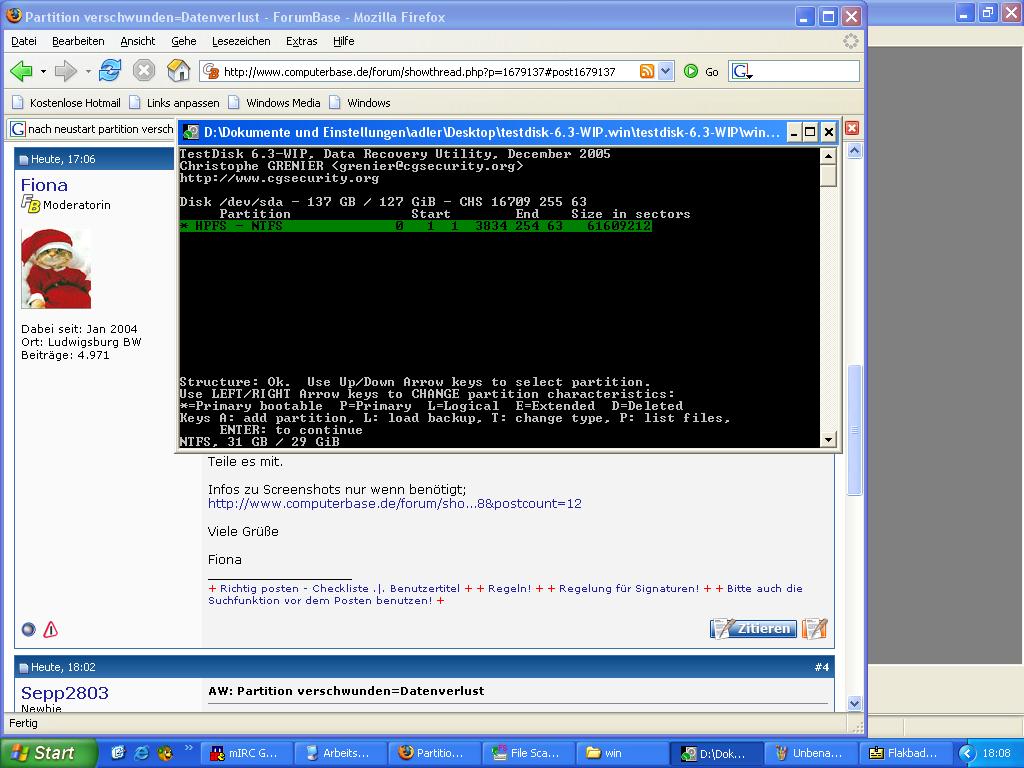This screenshot has width=1024, height=768.
Task: Click post number #4 link
Action: pos(822,667)
